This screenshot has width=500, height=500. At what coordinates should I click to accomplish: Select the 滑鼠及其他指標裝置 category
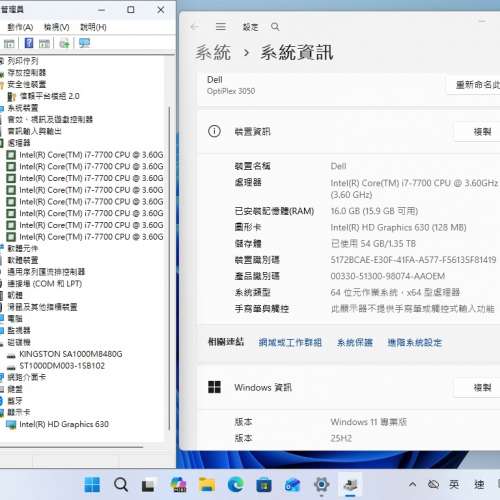pyautogui.click(x=42, y=307)
